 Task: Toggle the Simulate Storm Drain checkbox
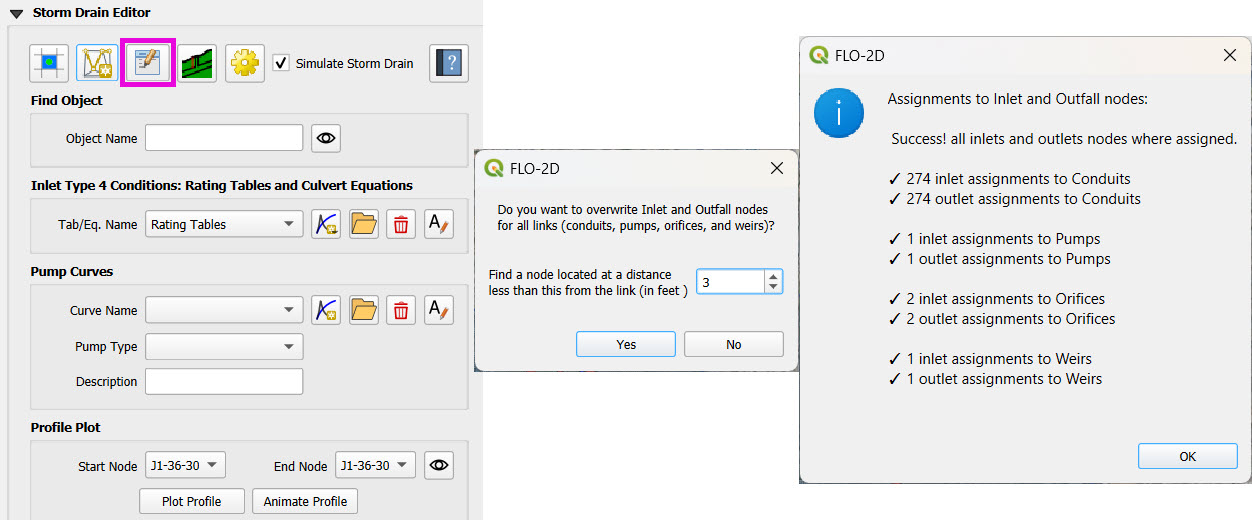coord(282,63)
